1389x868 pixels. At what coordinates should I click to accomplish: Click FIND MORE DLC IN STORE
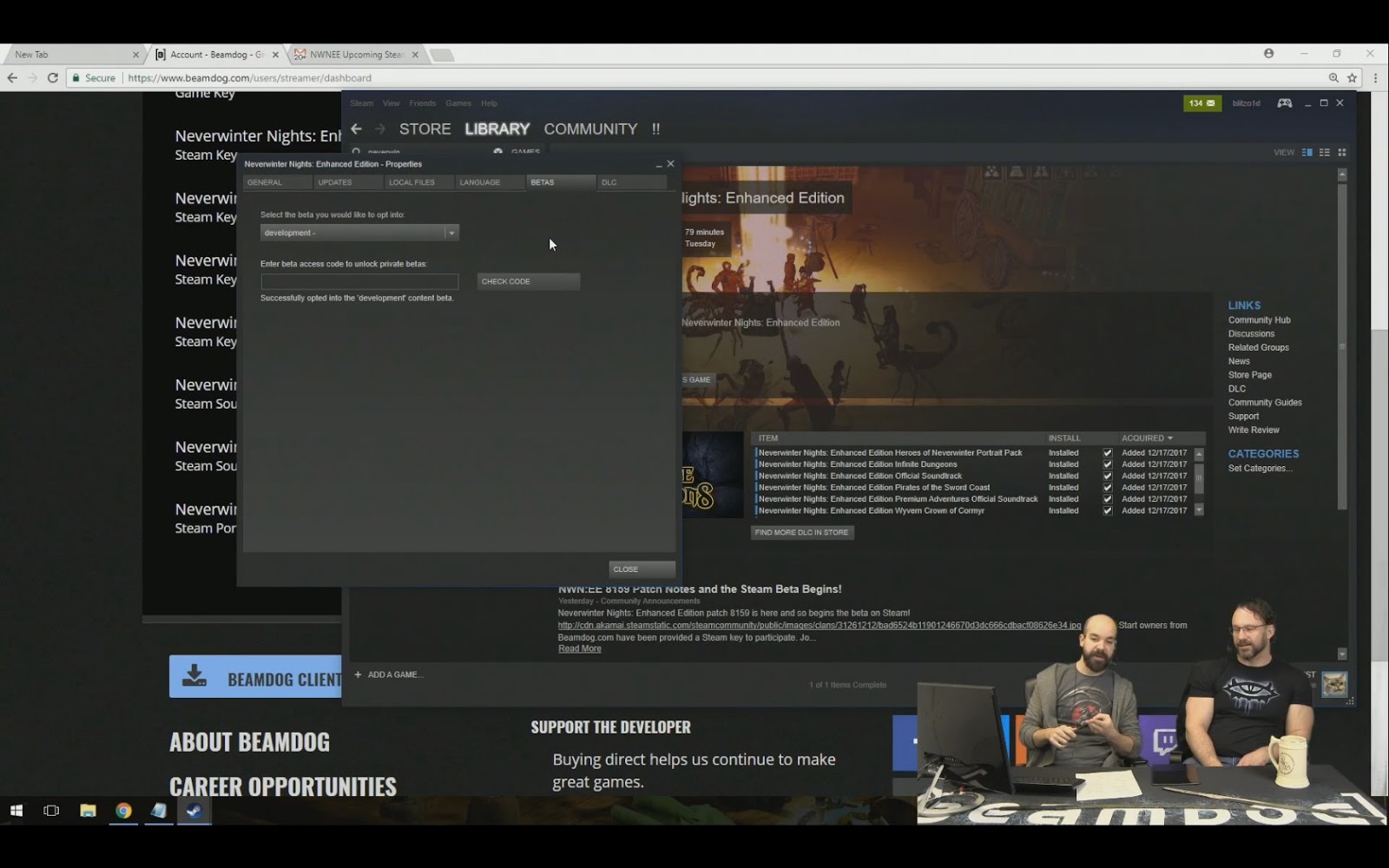point(802,532)
